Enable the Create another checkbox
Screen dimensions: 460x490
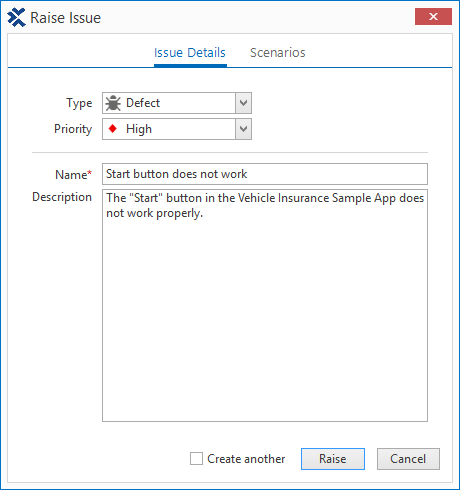(x=196, y=458)
